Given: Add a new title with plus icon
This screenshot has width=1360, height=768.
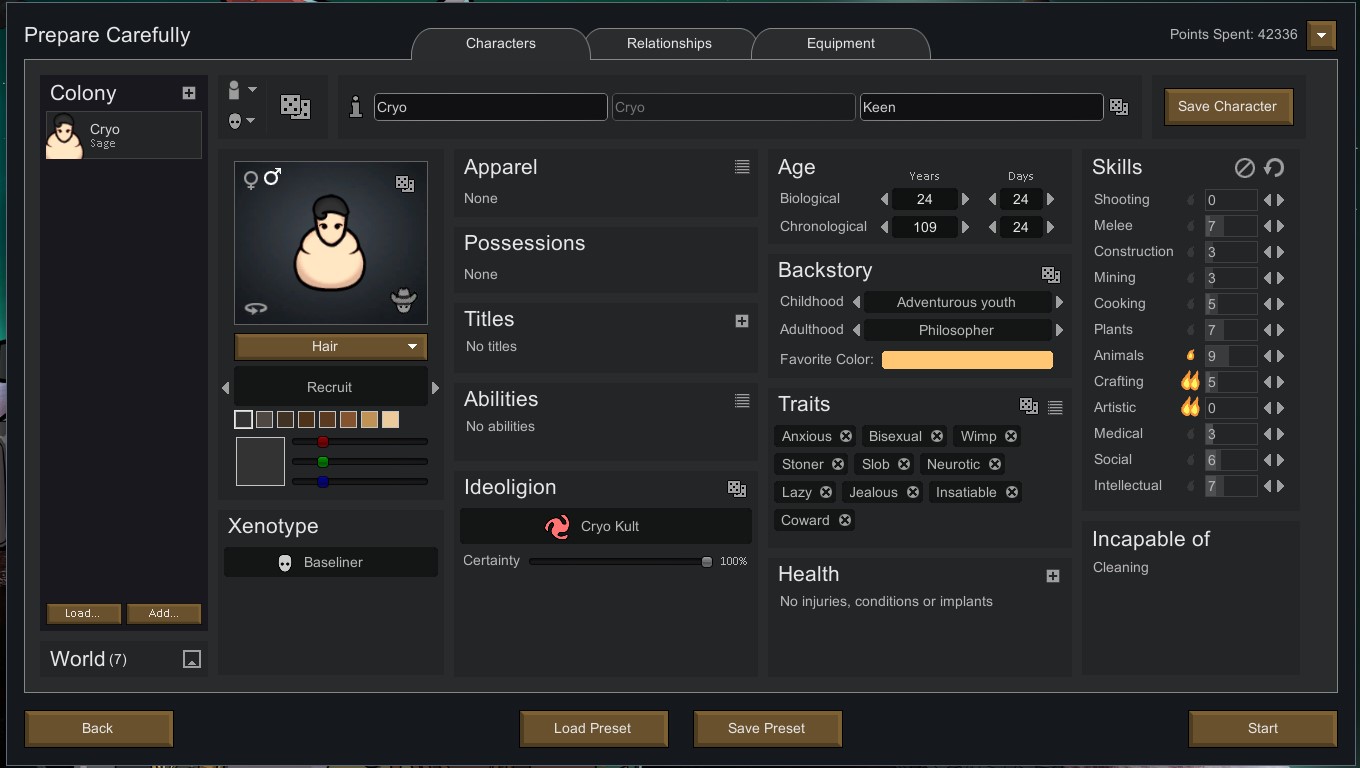Looking at the screenshot, I should pyautogui.click(x=742, y=321).
